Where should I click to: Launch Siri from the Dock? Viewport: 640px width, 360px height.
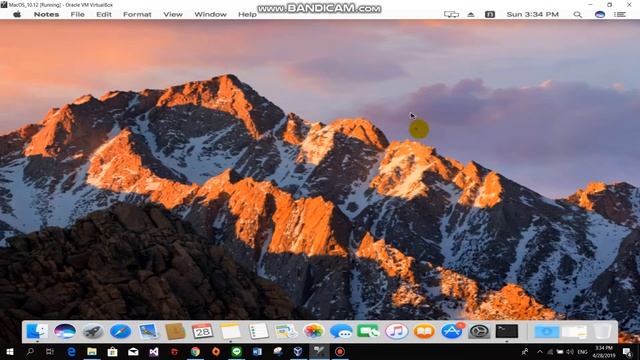click(x=65, y=331)
